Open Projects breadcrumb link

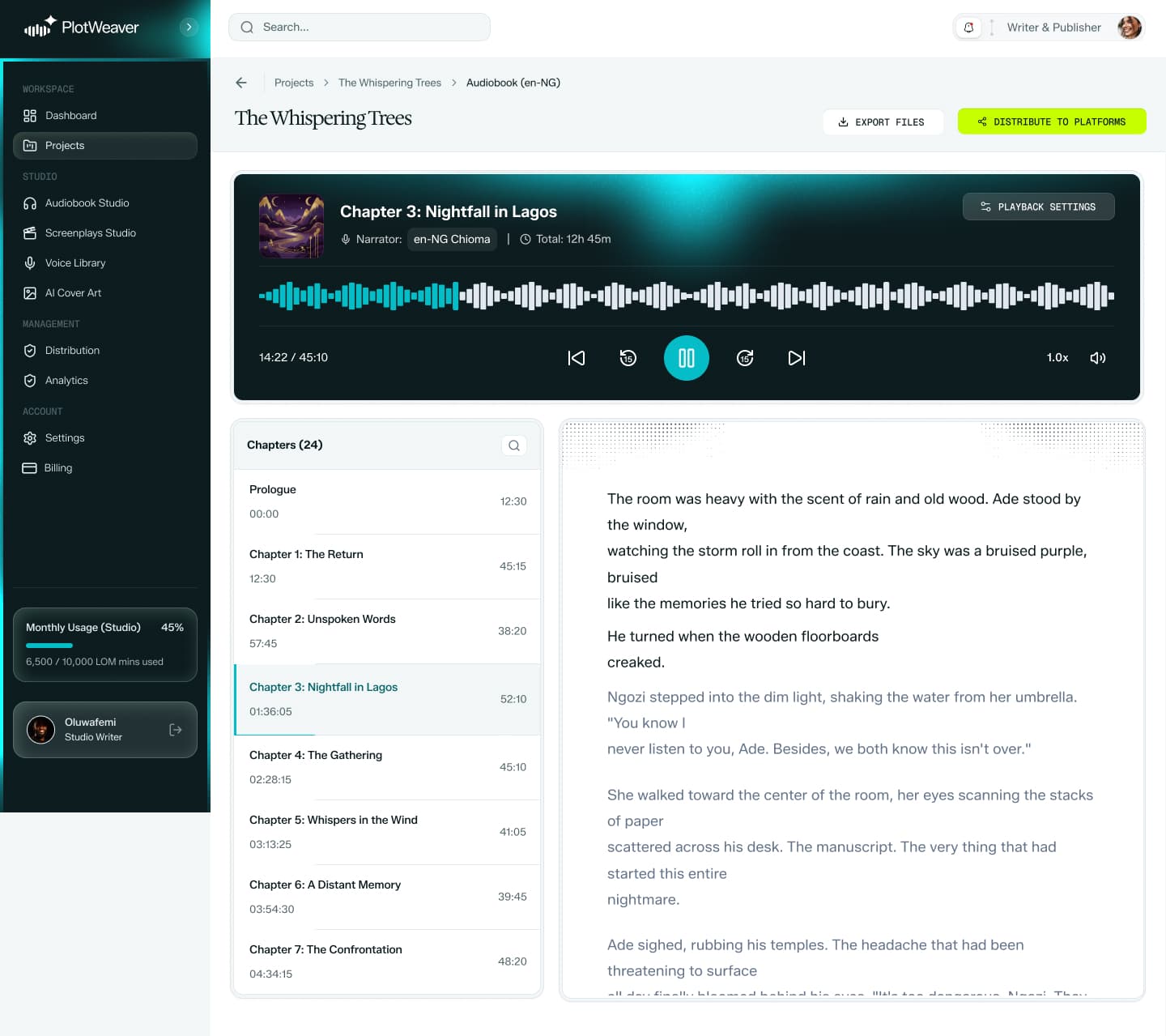(x=294, y=83)
